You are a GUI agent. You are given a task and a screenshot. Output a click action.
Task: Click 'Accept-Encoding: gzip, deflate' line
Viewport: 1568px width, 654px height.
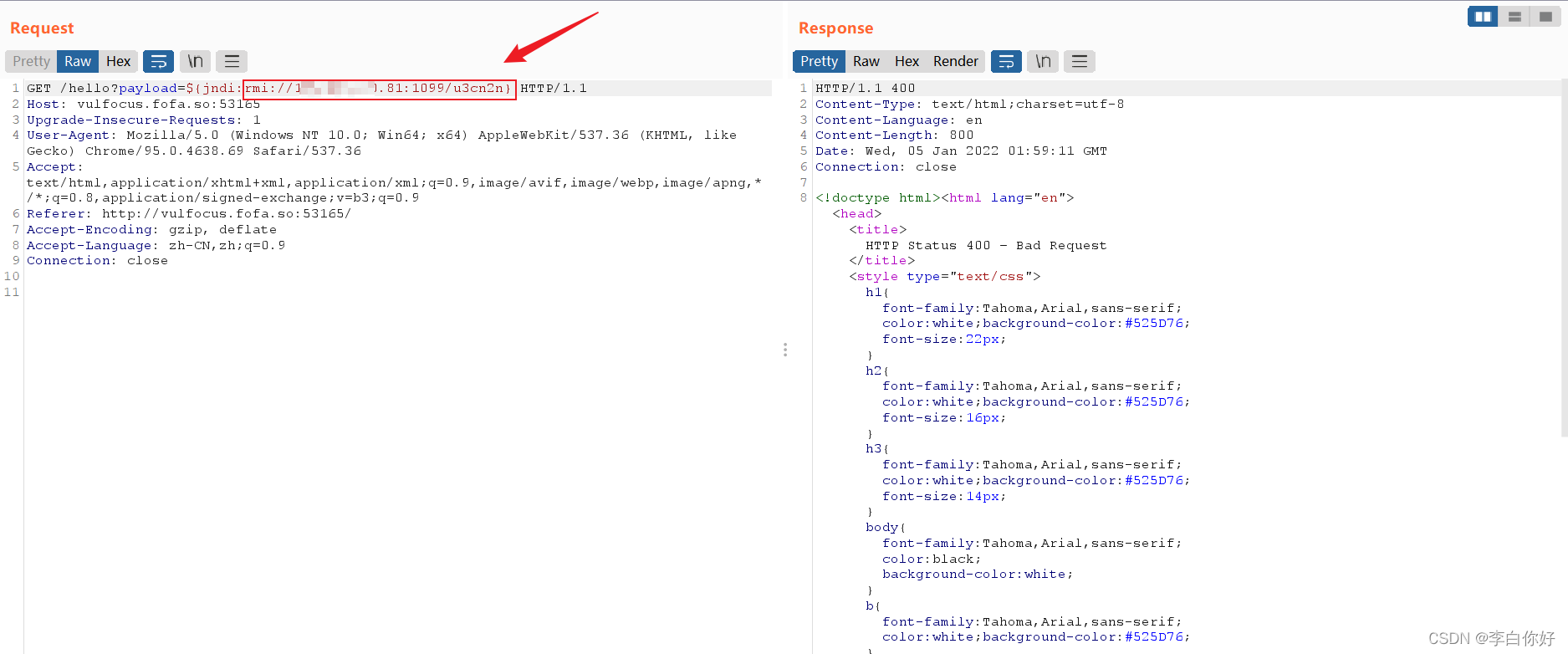click(151, 229)
